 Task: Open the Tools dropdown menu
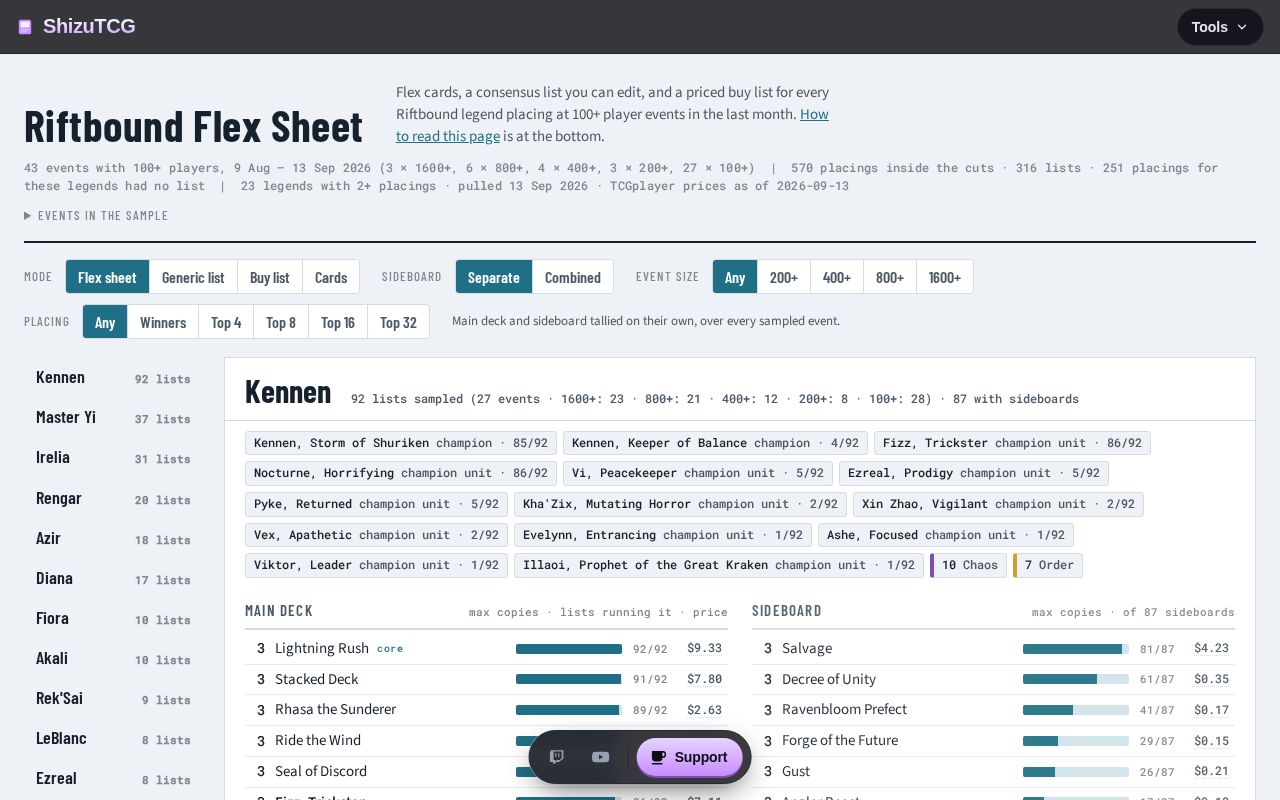pyautogui.click(x=1220, y=27)
